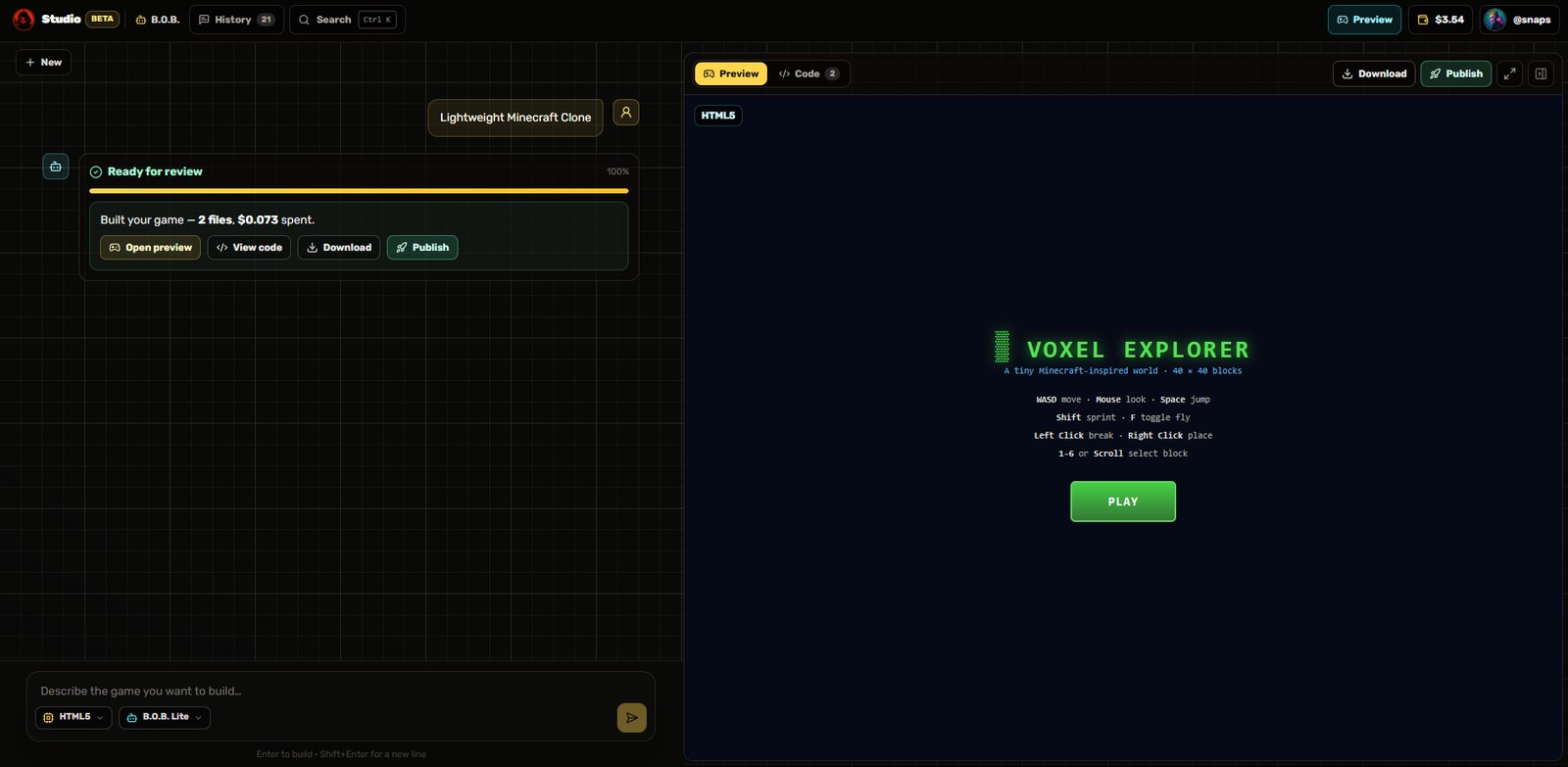Click the 1-6 or Scroll hint
This screenshot has width=1568, height=767.
pyautogui.click(x=1123, y=454)
